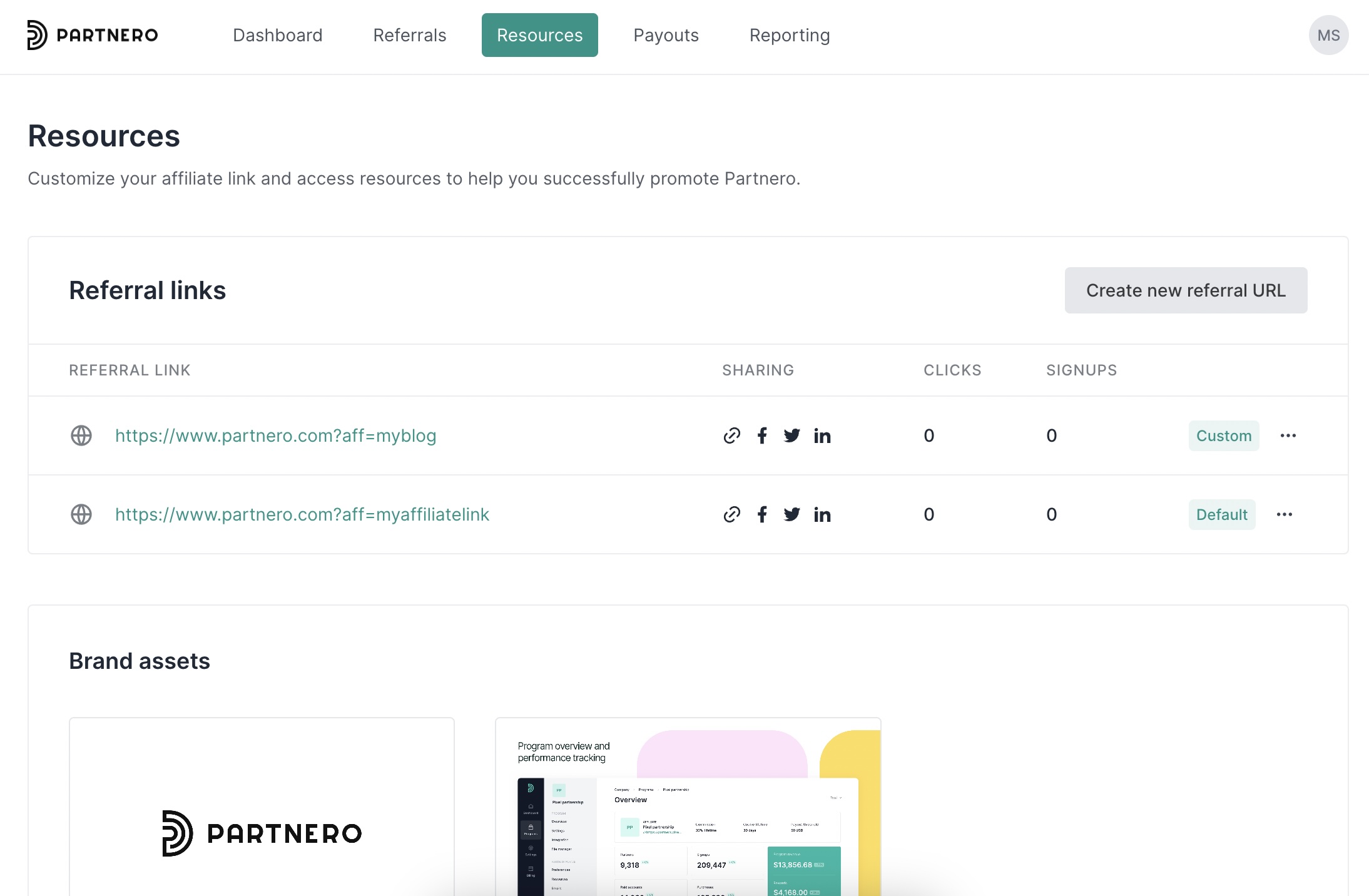The image size is (1369, 896).
Task: Click signups count for myblog link
Action: [1052, 435]
